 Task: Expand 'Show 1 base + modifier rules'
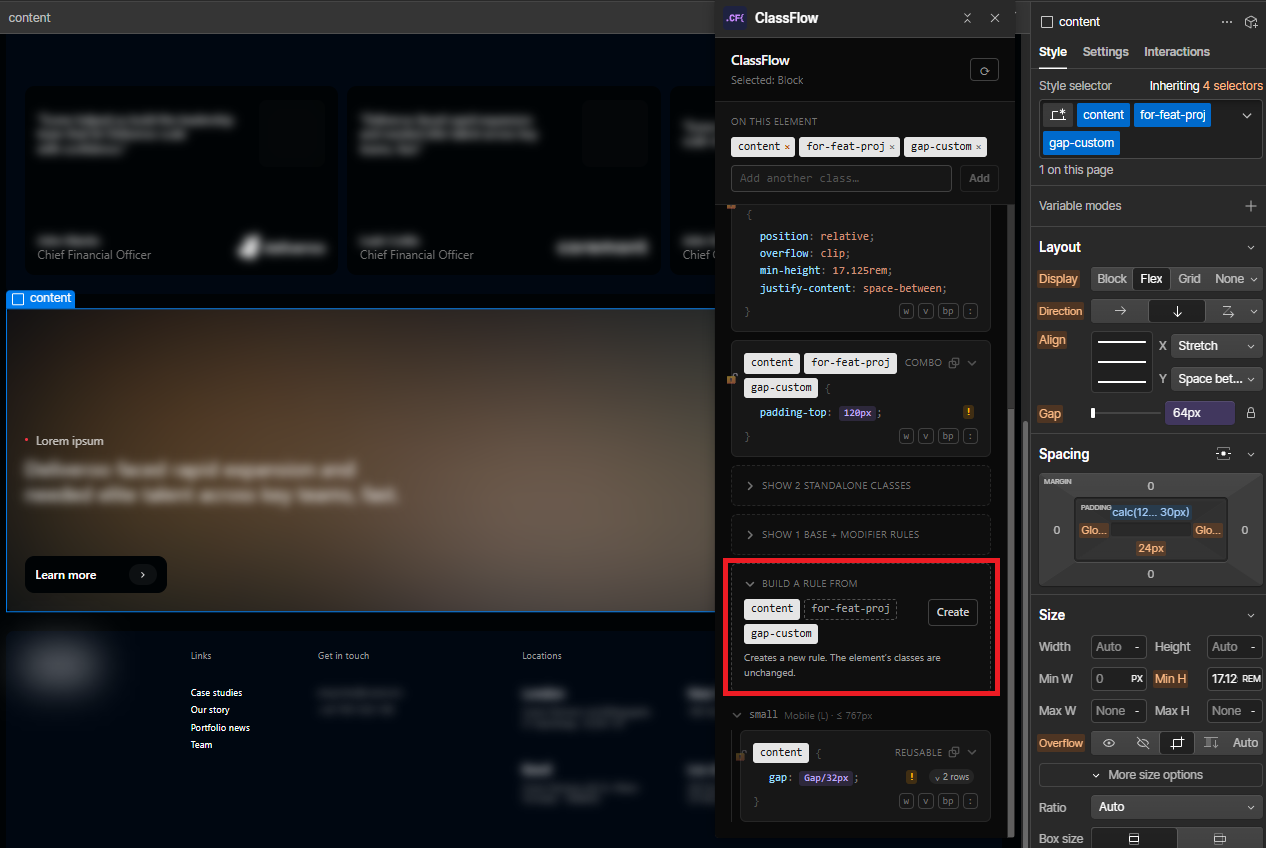point(861,535)
